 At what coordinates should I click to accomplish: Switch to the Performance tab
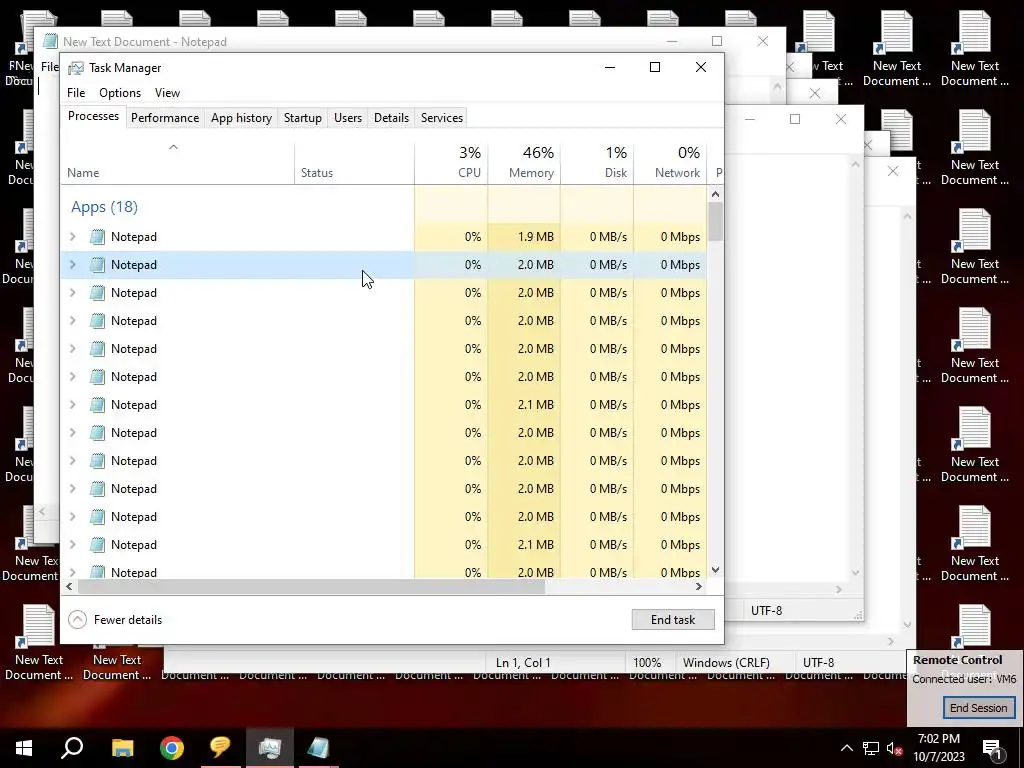[165, 118]
